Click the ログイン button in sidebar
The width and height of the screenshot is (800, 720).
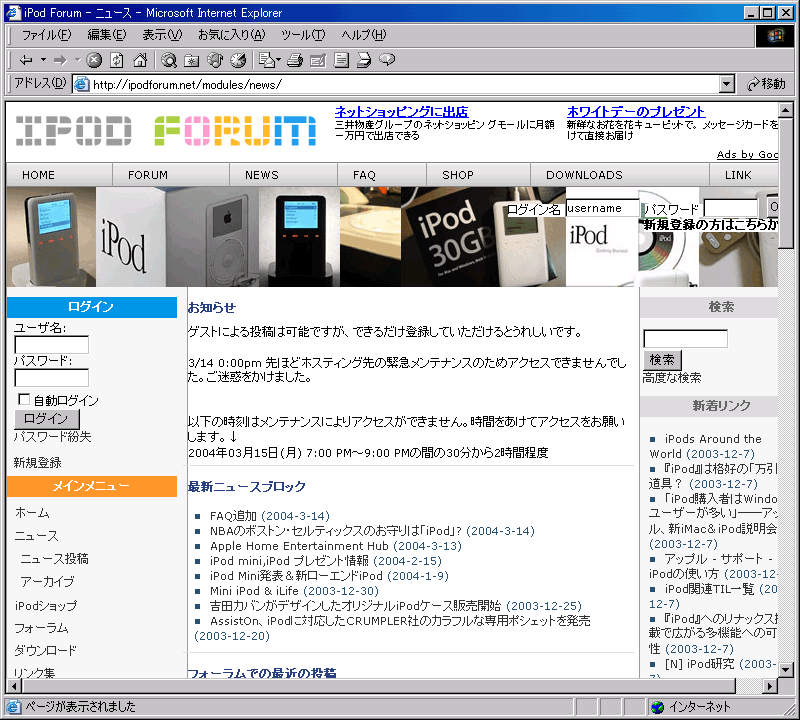46,419
